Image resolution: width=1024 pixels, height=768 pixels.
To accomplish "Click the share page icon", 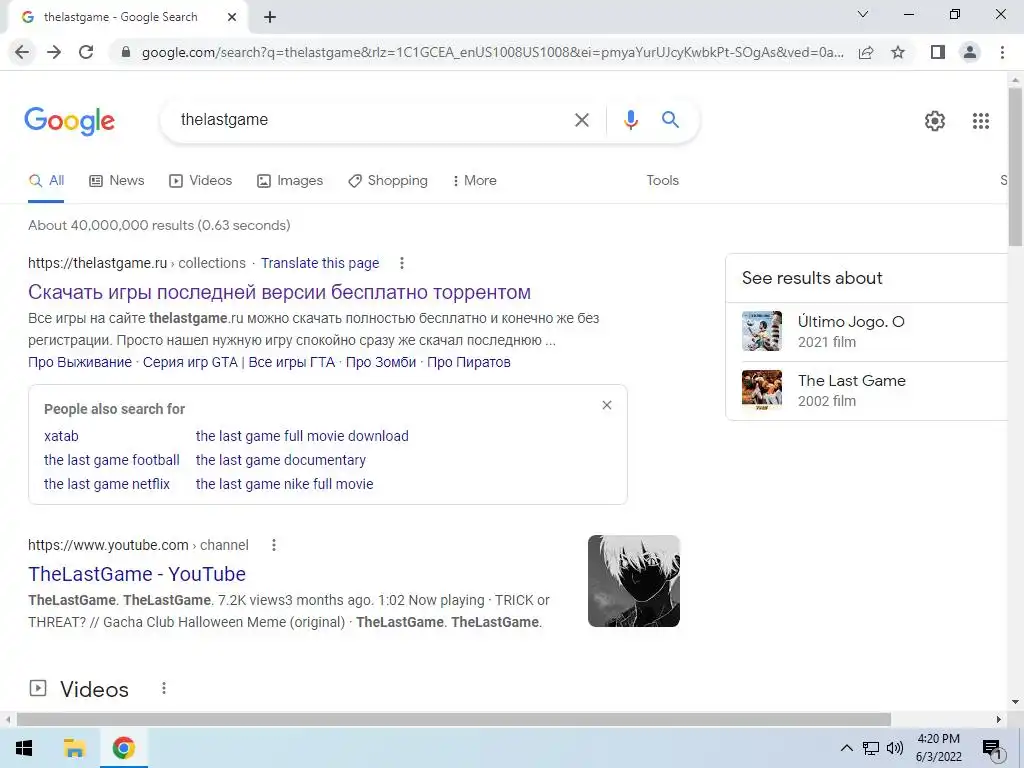I will point(866,52).
